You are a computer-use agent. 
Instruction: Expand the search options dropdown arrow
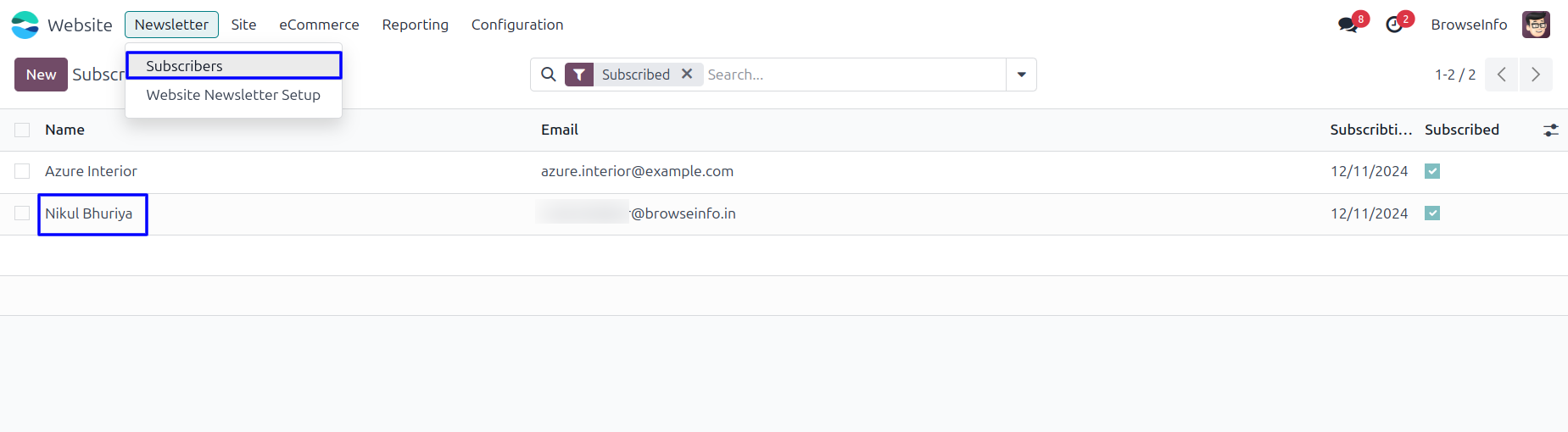(x=1021, y=75)
